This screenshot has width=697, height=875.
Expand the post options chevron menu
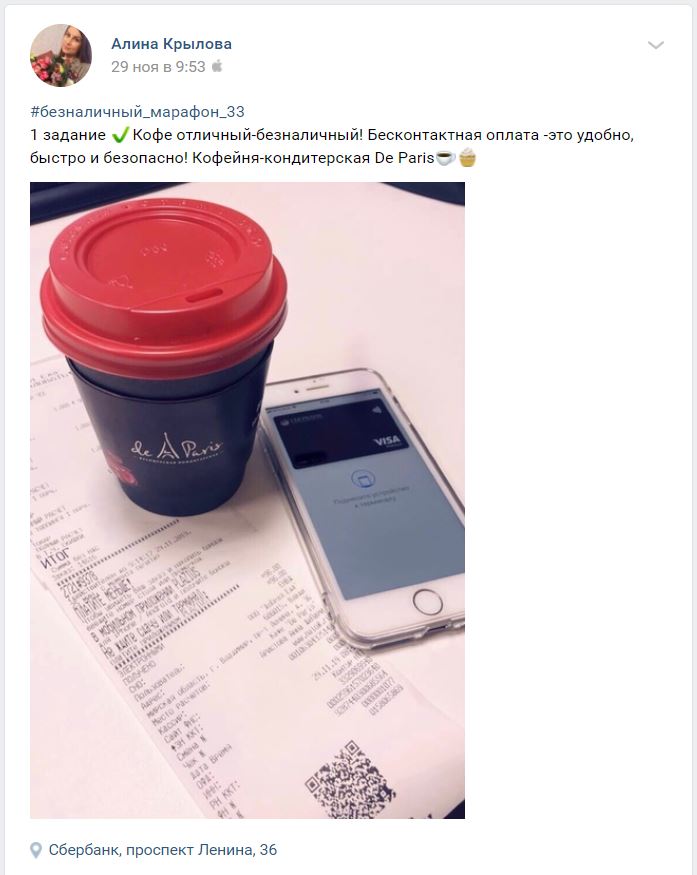tap(656, 45)
